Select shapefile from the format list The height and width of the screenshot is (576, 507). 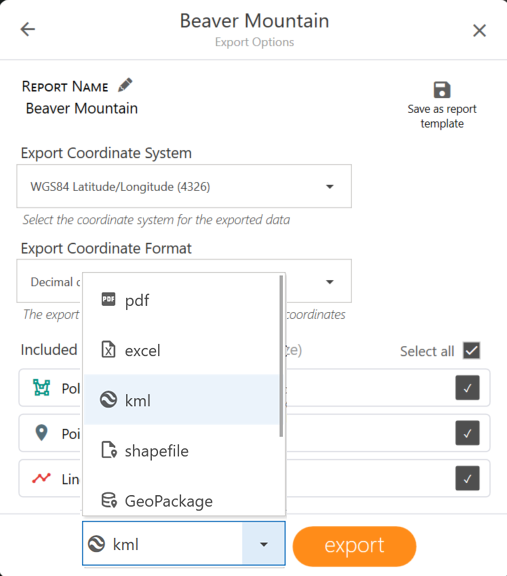(x=181, y=450)
